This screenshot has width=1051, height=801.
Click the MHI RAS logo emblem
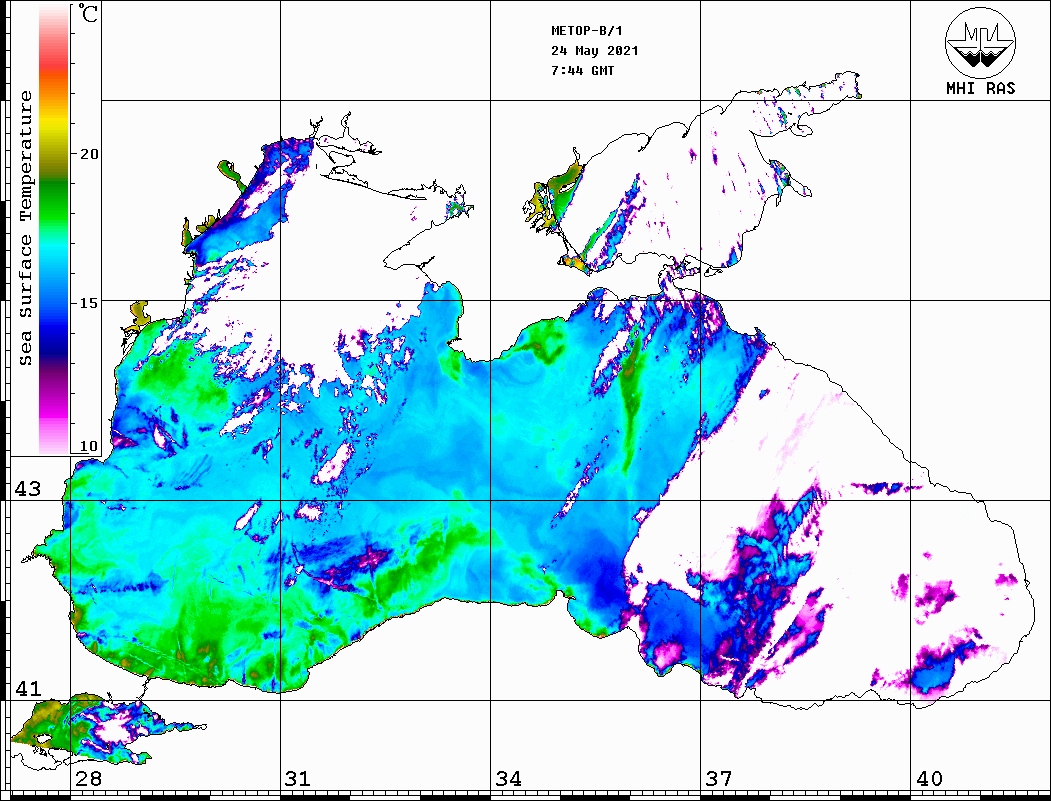click(x=980, y=42)
